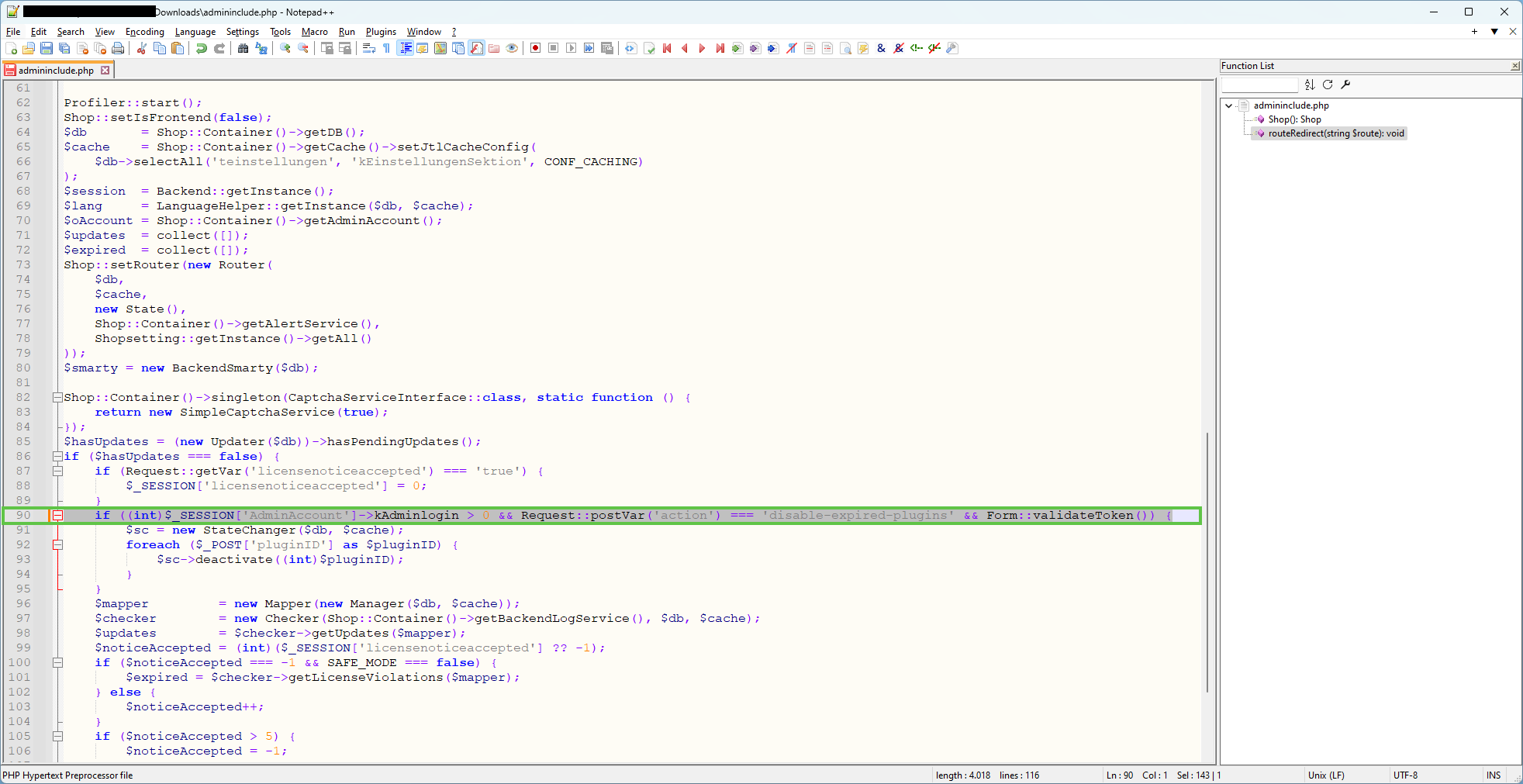
Task: Open the Encoding menu
Action: click(145, 32)
